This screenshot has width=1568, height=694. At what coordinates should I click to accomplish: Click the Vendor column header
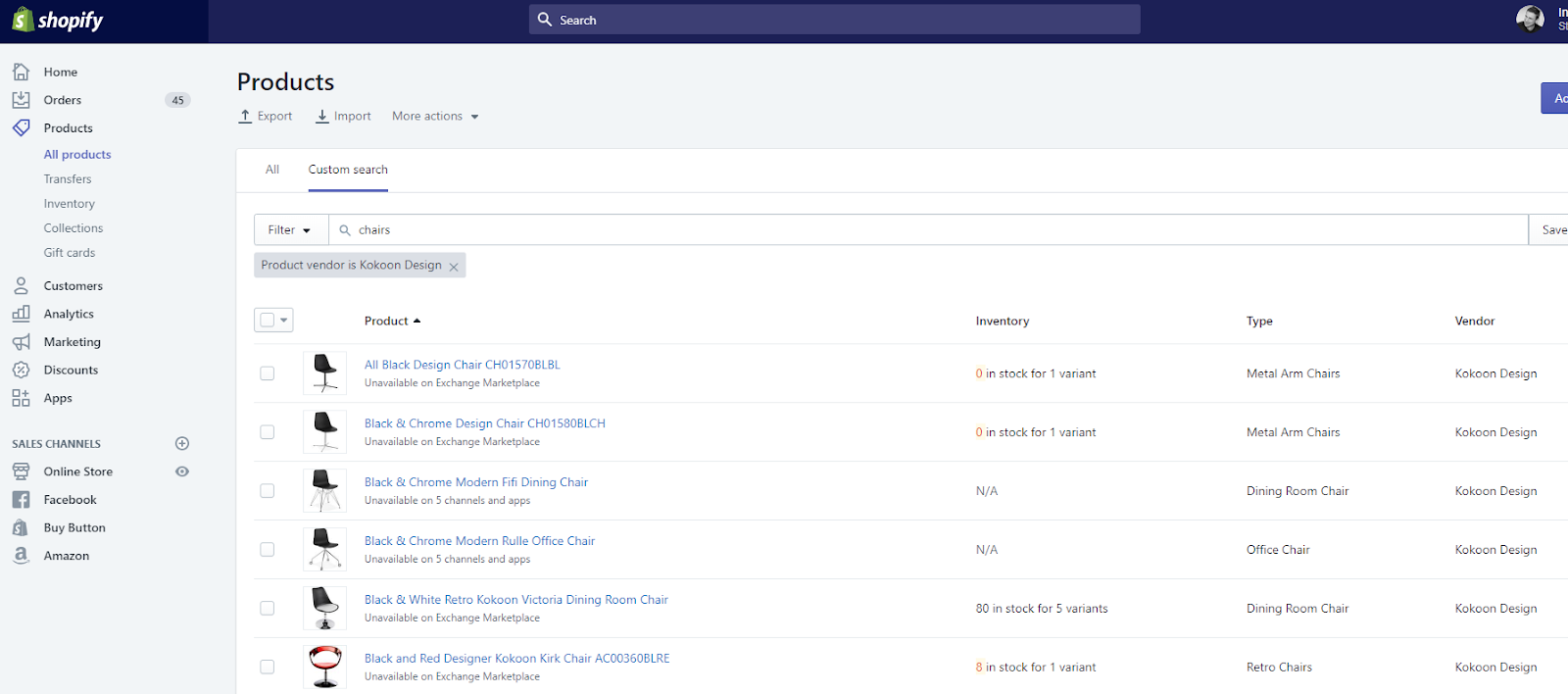click(x=1475, y=321)
